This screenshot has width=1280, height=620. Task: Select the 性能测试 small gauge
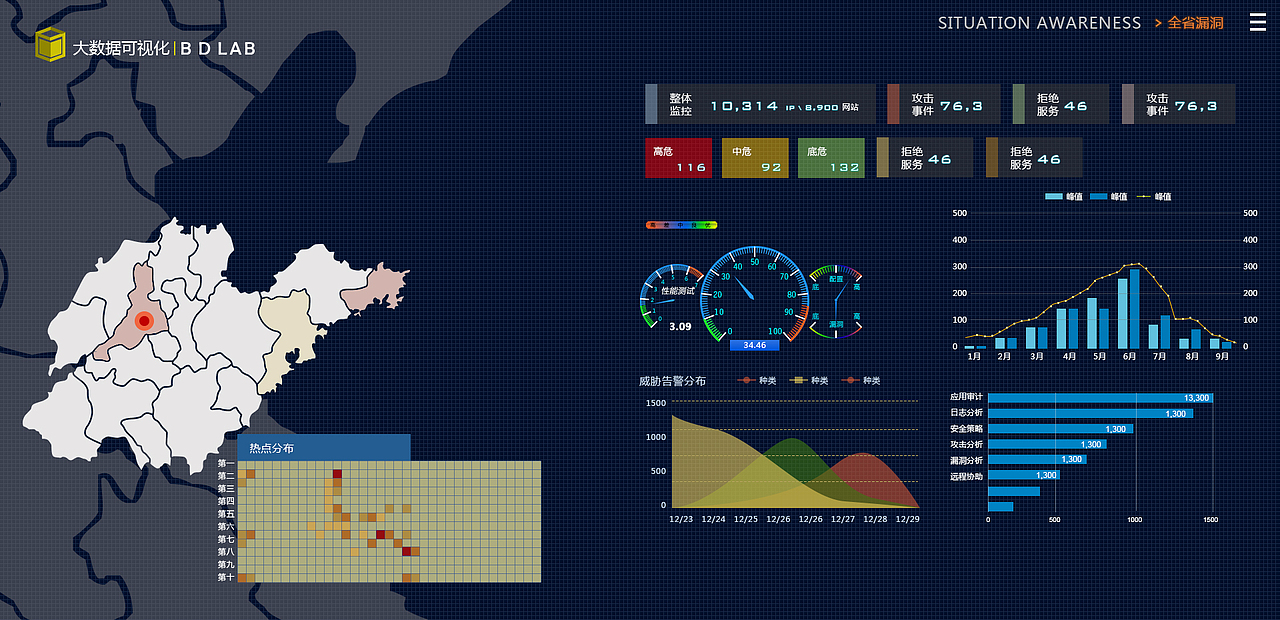[x=670, y=297]
